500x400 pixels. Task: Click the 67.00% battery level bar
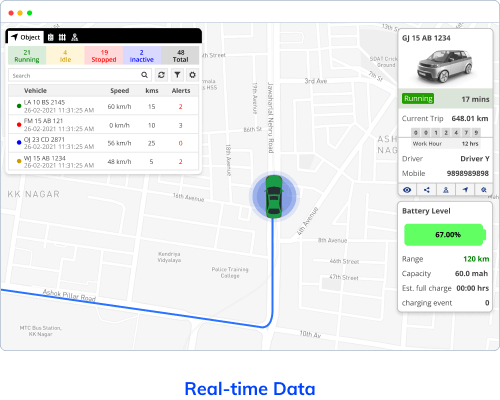pos(445,235)
